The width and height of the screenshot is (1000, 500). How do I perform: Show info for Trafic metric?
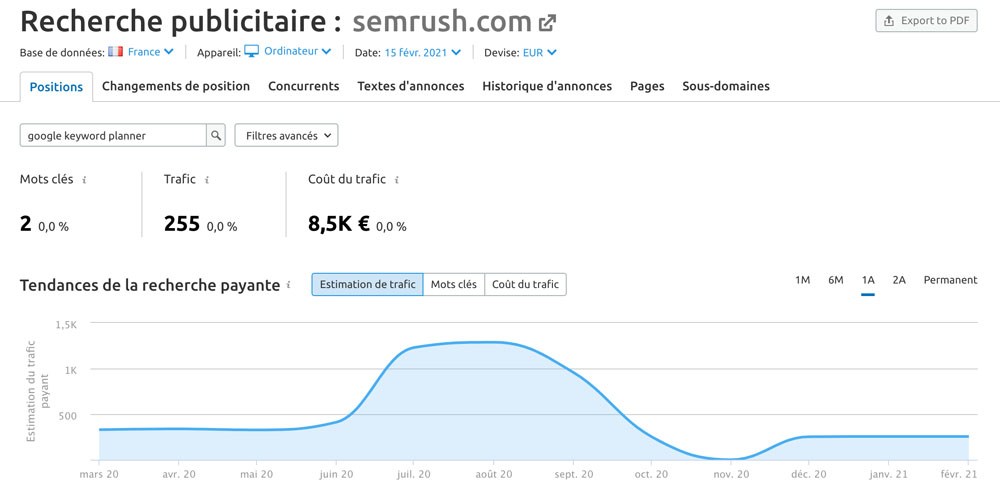207,180
